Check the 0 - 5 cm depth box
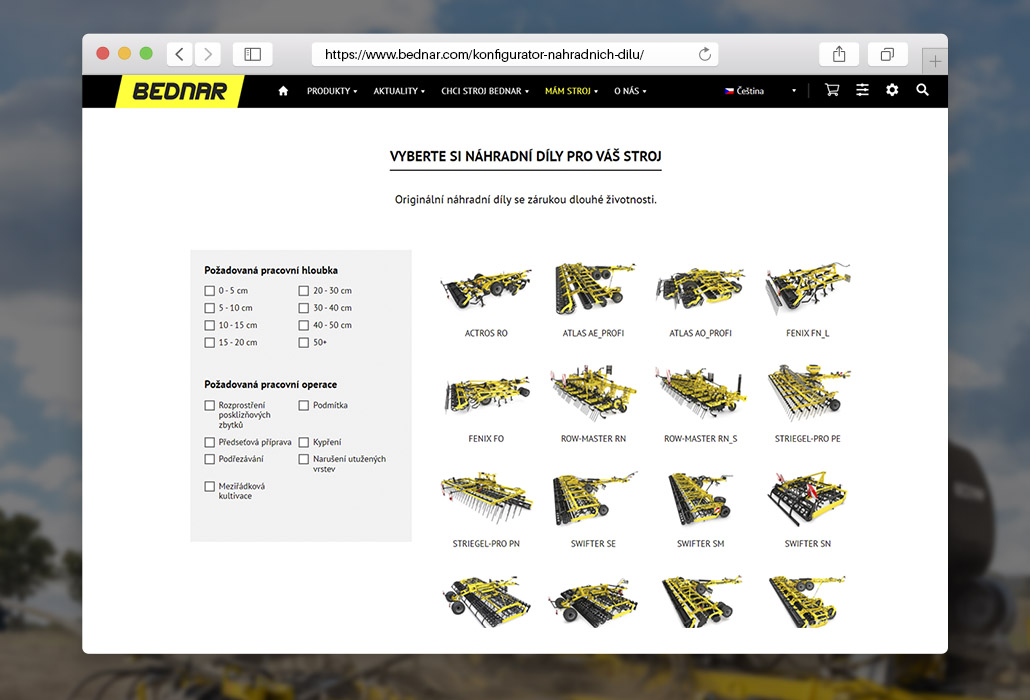The height and width of the screenshot is (700, 1030). [x=210, y=291]
